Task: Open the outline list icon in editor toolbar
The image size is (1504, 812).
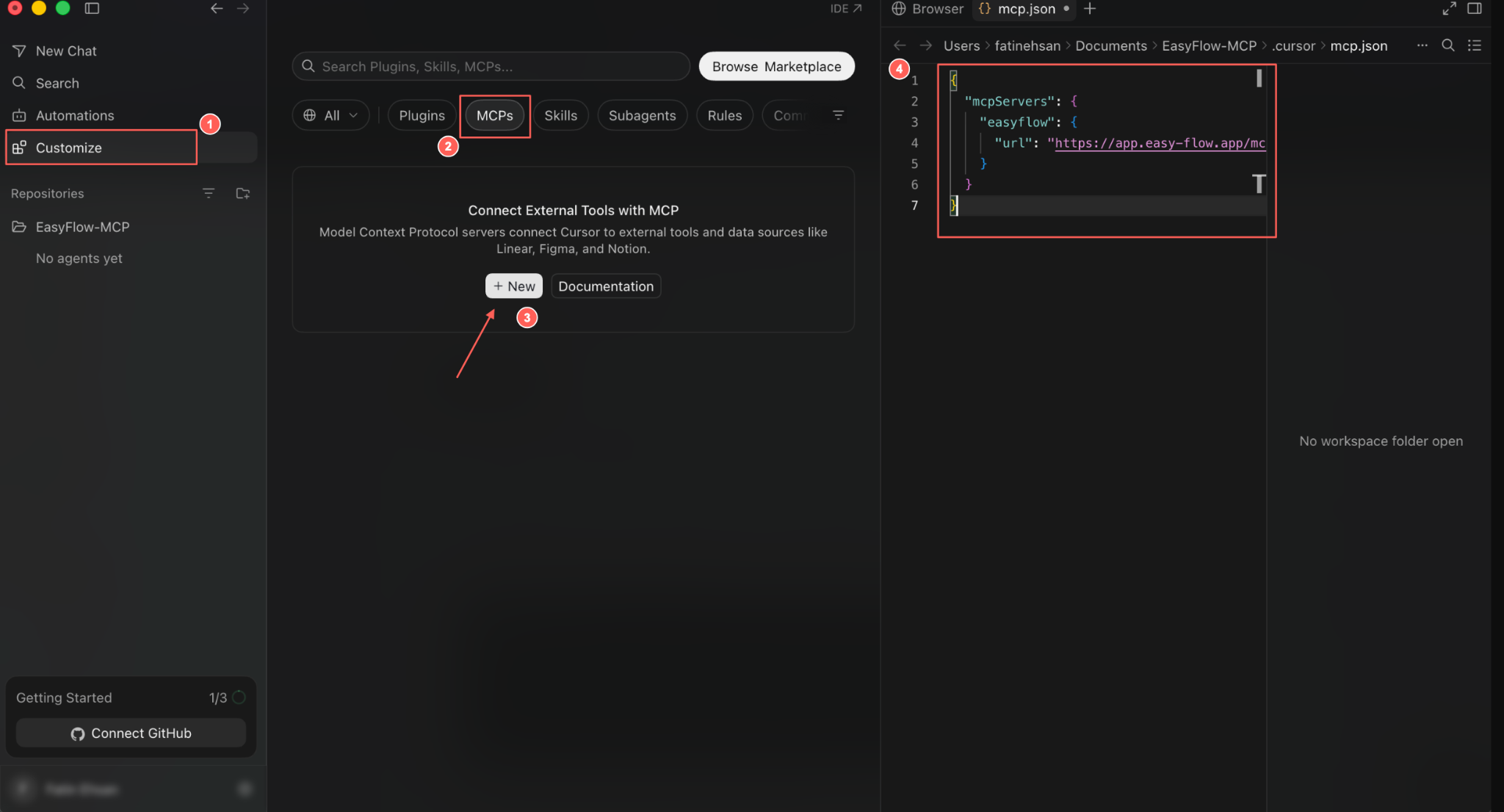Action: [x=1475, y=46]
